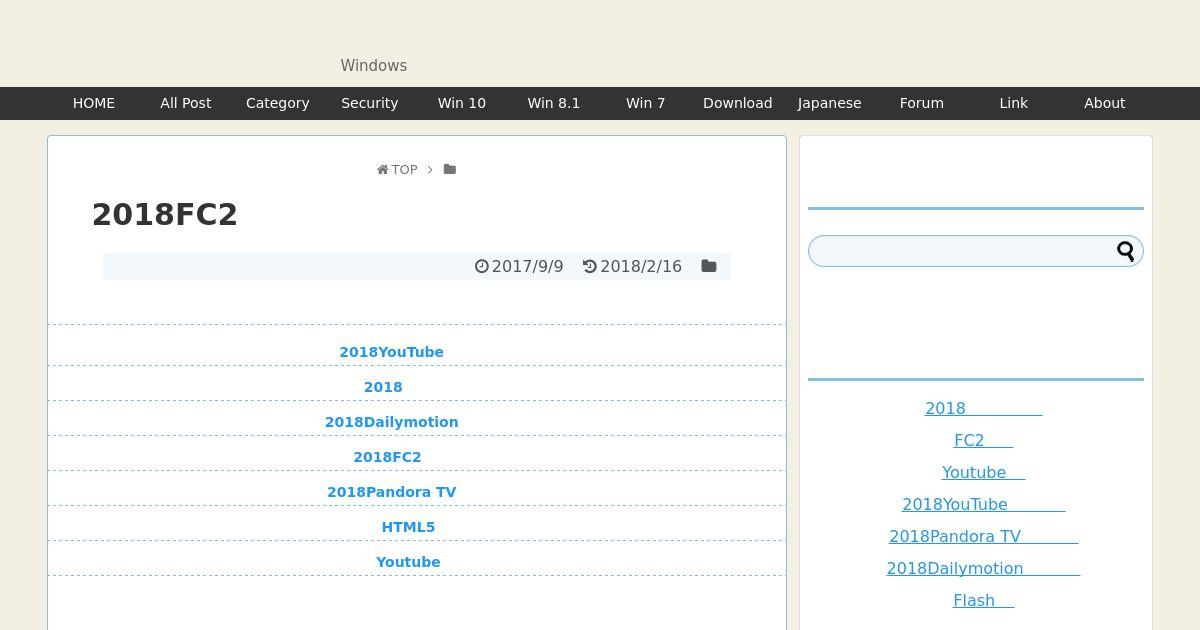The height and width of the screenshot is (630, 1200).
Task: Click the update history icon beside 2018/2/16
Action: click(x=590, y=266)
